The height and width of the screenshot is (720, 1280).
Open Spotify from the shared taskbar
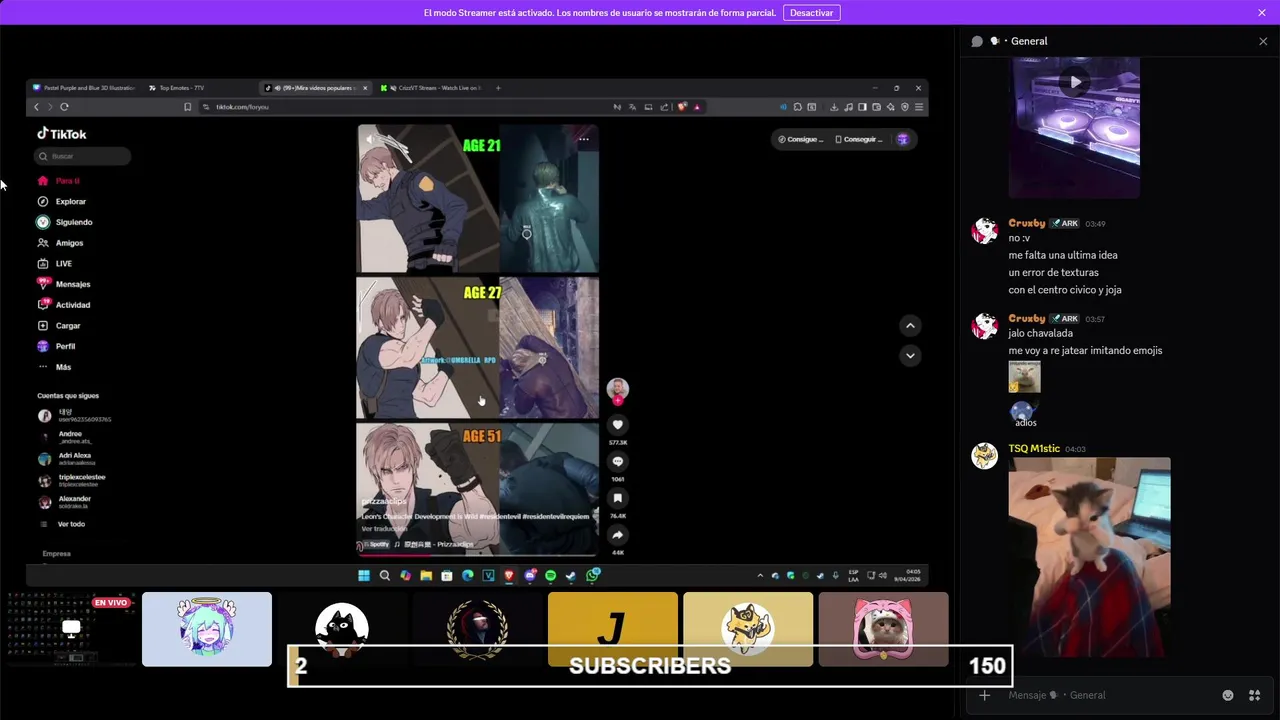coord(550,575)
